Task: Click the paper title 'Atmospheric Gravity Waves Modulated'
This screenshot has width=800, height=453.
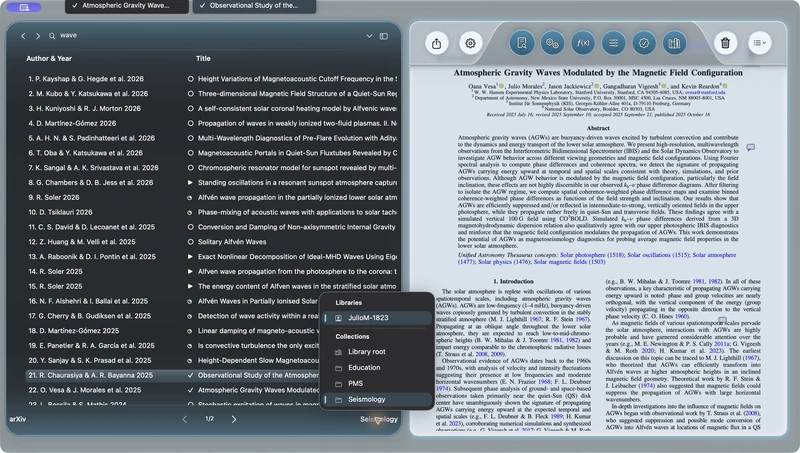Action: pos(598,72)
